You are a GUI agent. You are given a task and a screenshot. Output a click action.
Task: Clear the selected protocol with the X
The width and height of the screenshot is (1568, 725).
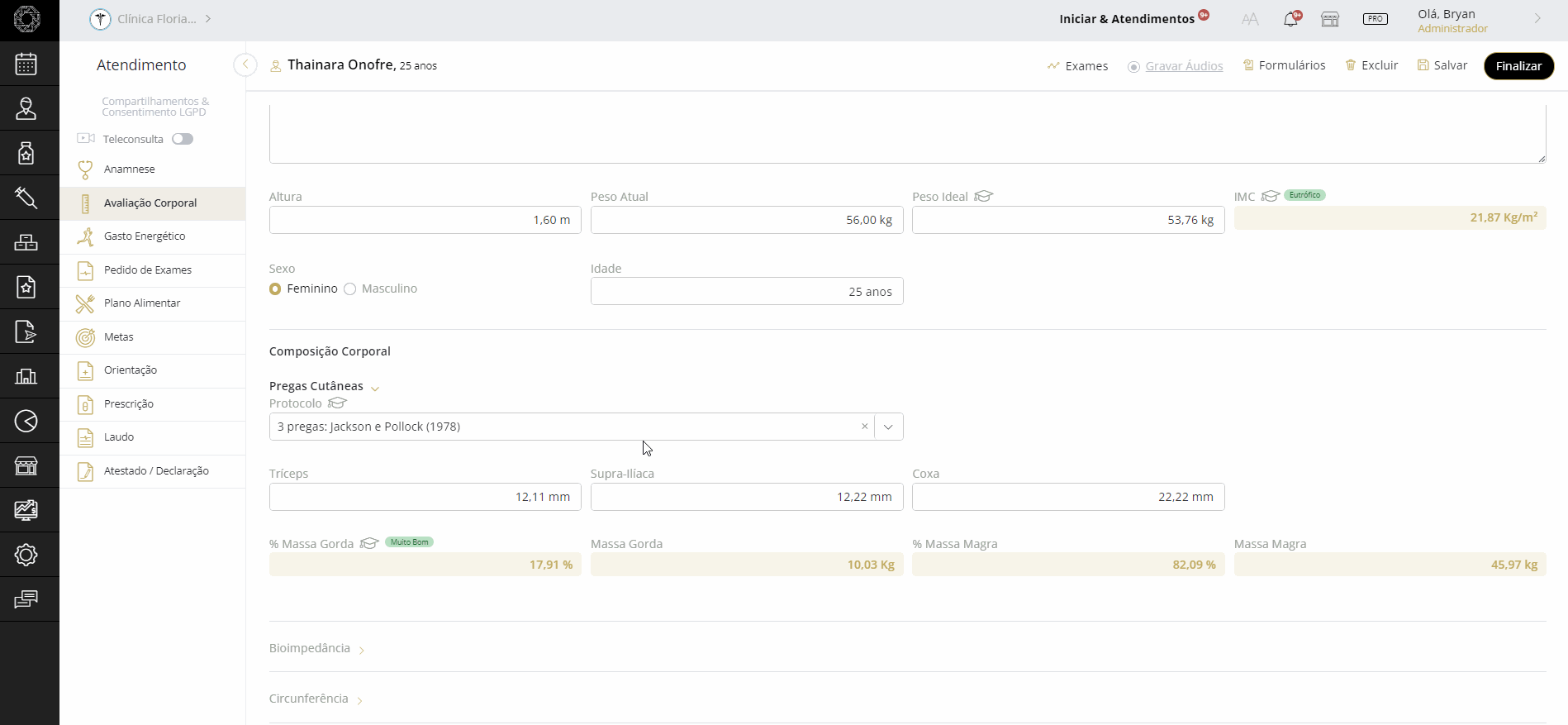click(x=865, y=427)
